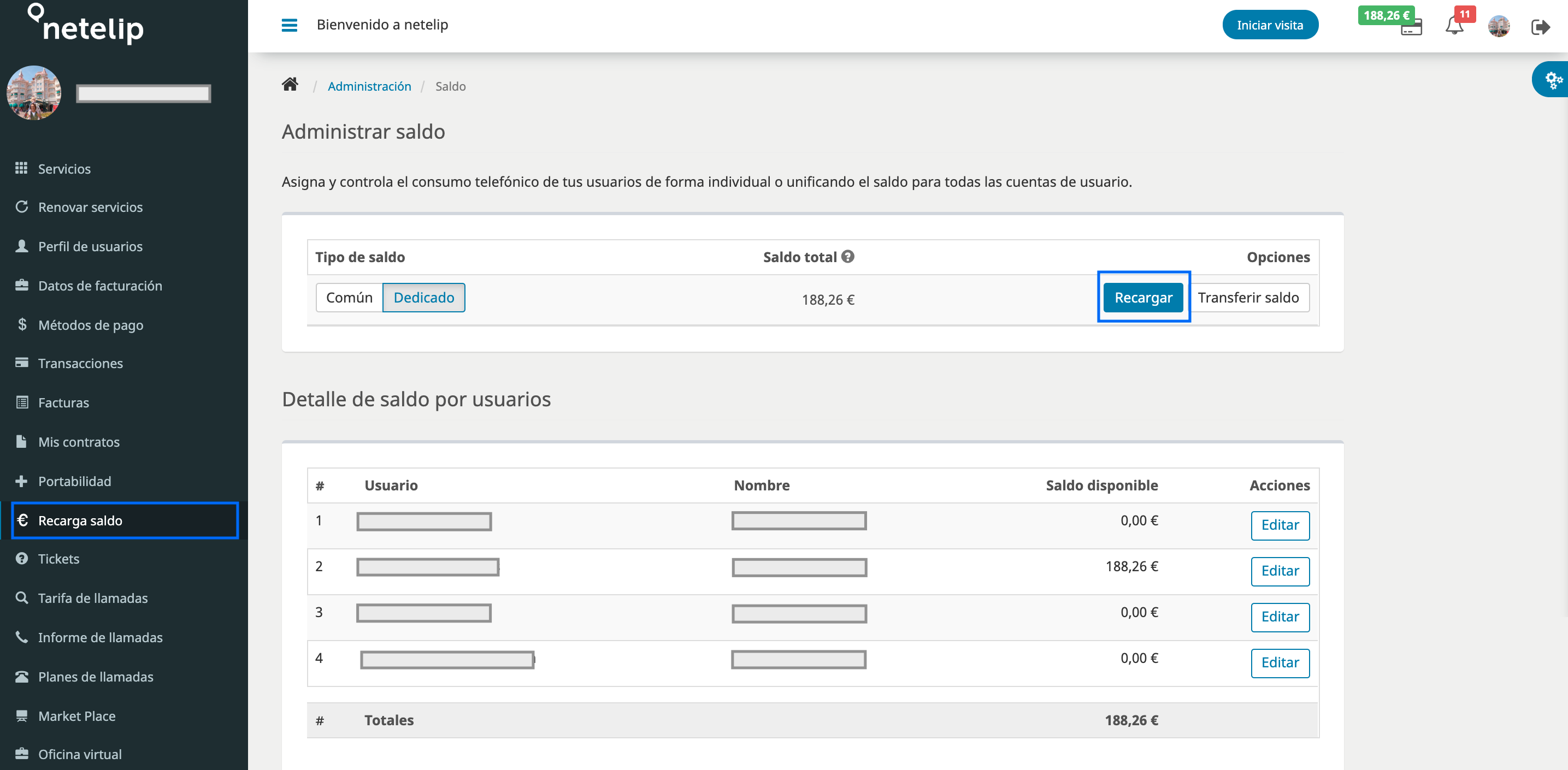Edit balance for user row 3
The height and width of the screenshot is (770, 1568).
[1280, 617]
